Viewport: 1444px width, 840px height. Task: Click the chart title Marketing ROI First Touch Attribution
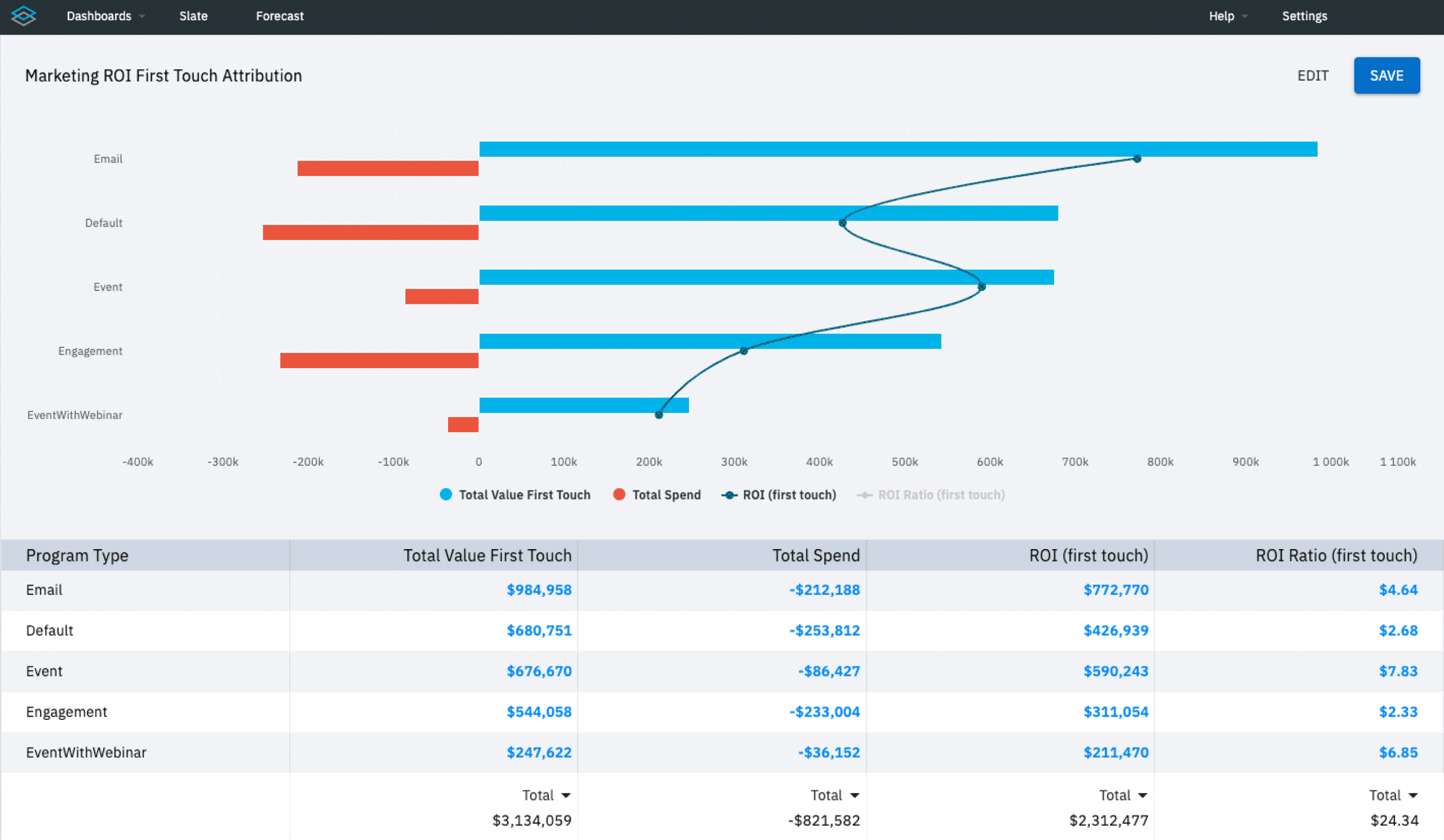(164, 76)
